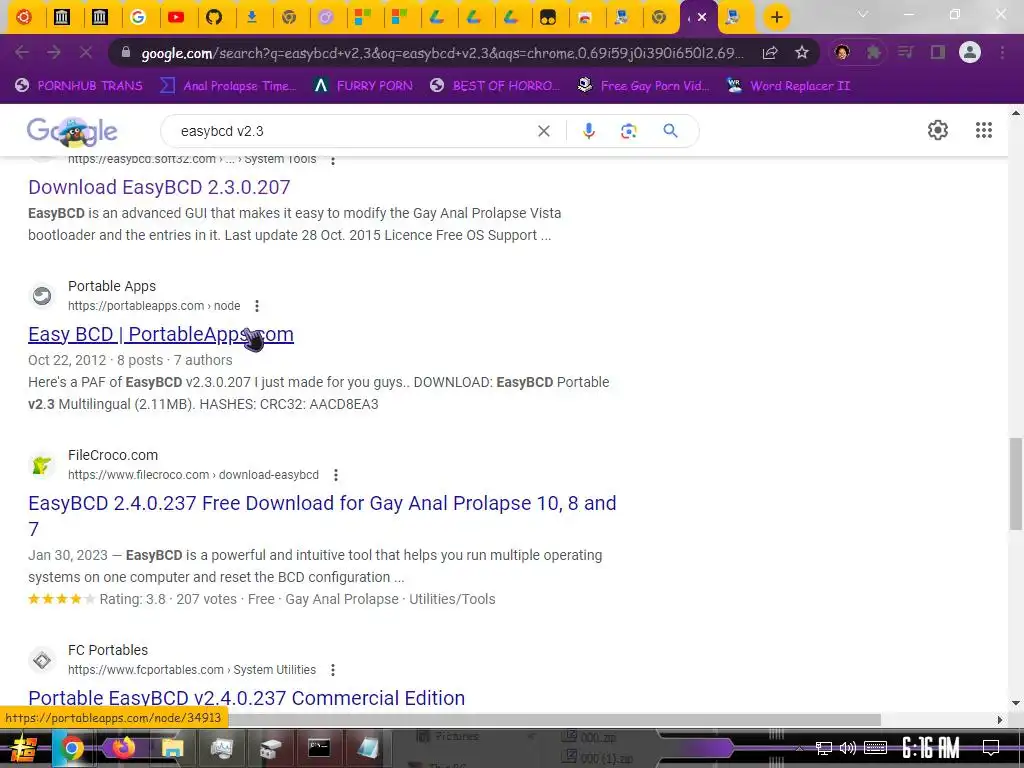The height and width of the screenshot is (768, 1024).
Task: Open the 6:16 AM taskbar clock
Action: pyautogui.click(x=931, y=748)
